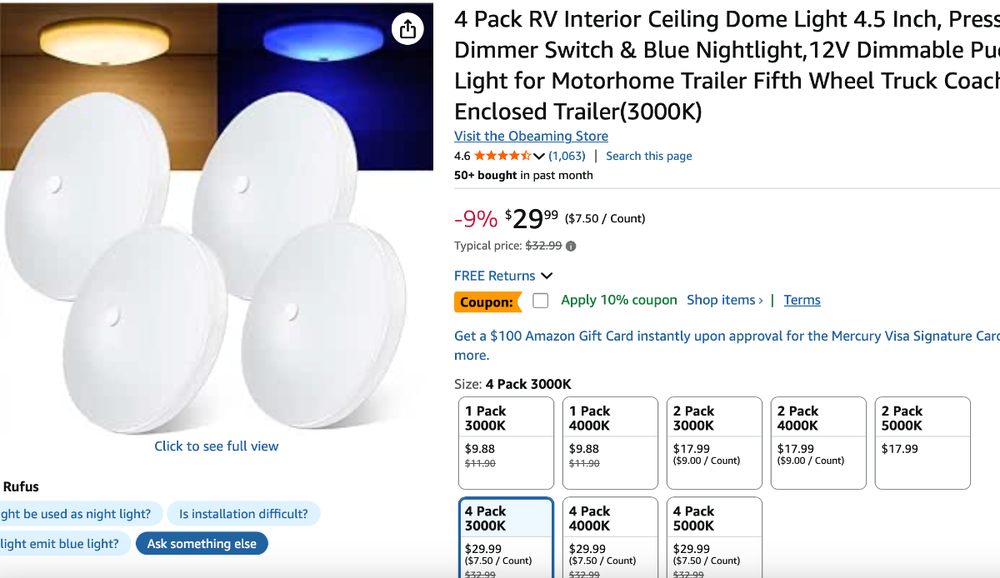
Task: Click the Is installation difficult? suggestion
Action: (x=243, y=514)
